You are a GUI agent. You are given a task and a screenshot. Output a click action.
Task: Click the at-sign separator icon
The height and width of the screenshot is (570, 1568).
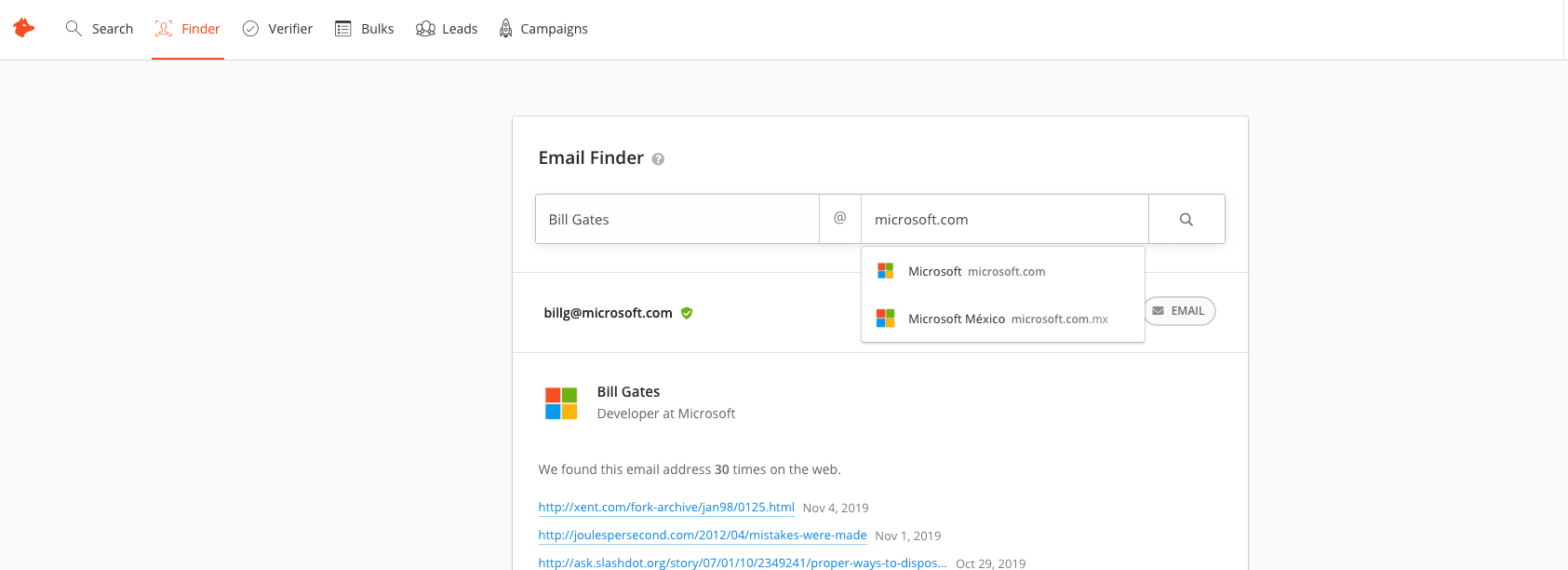click(x=840, y=218)
